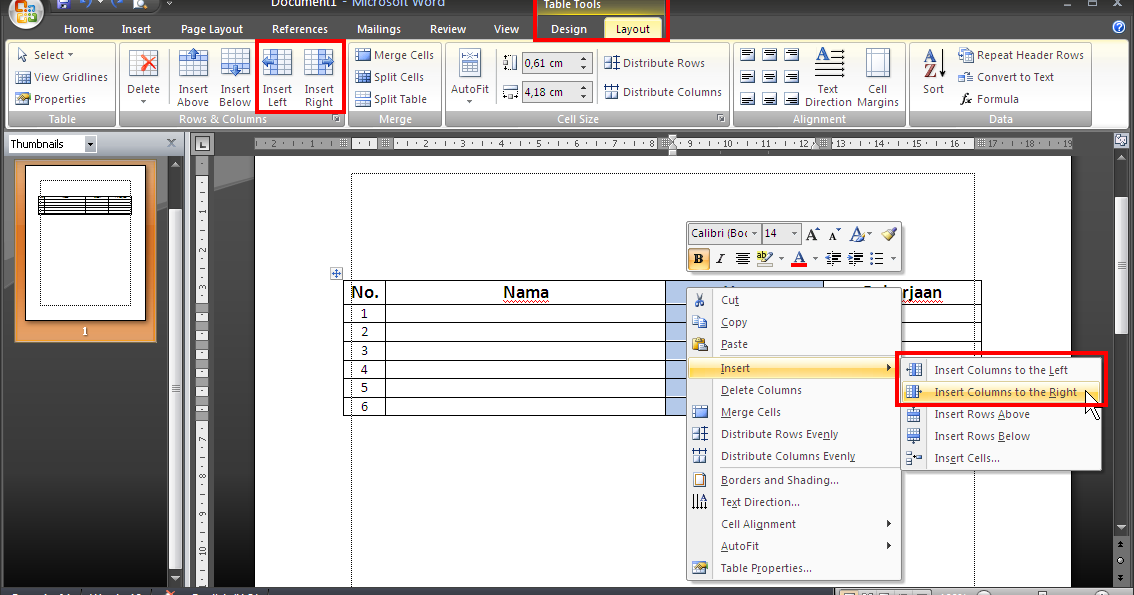1134x595 pixels.
Task: Click the text highlight color button
Action: click(764, 258)
